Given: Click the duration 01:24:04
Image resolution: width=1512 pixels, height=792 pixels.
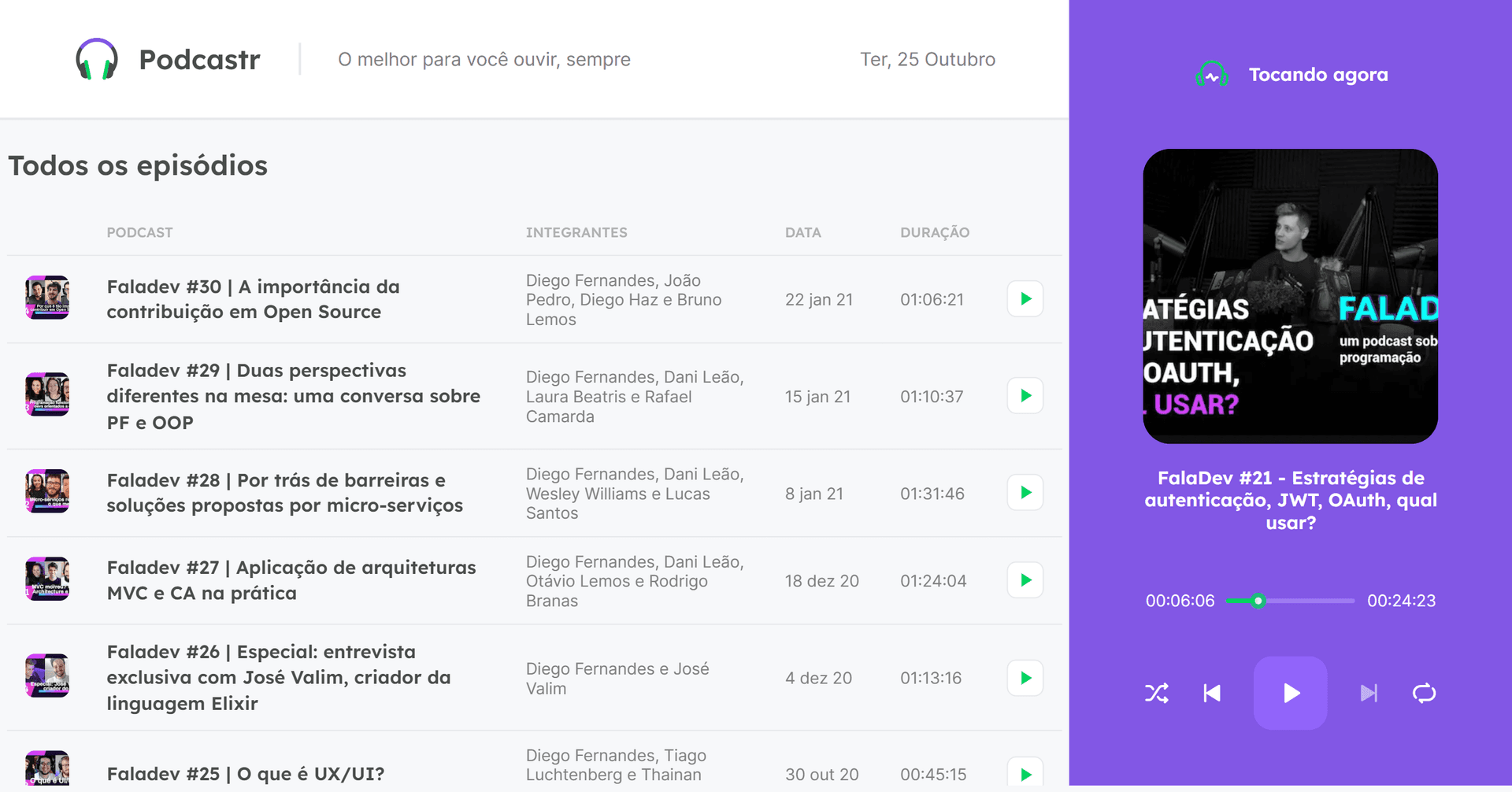Looking at the screenshot, I should pos(933,581).
